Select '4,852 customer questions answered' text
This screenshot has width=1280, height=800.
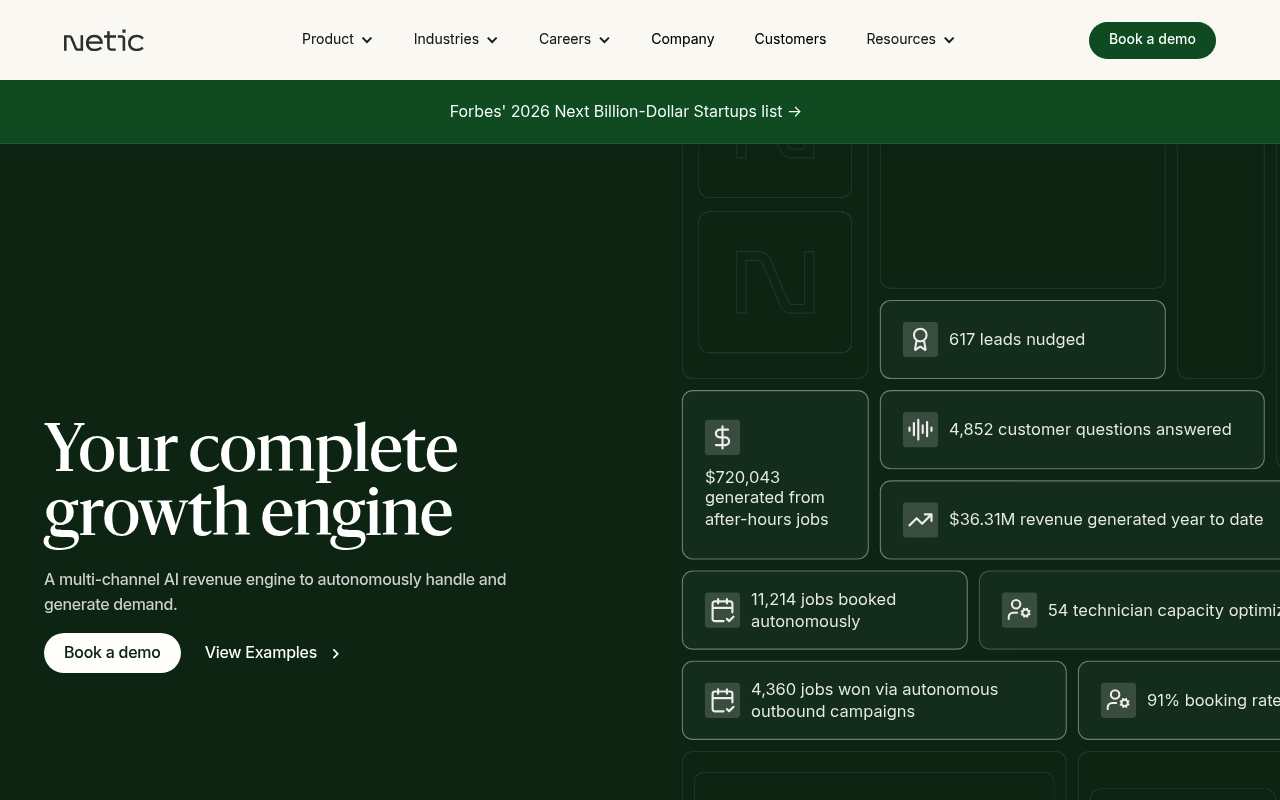coord(1090,429)
